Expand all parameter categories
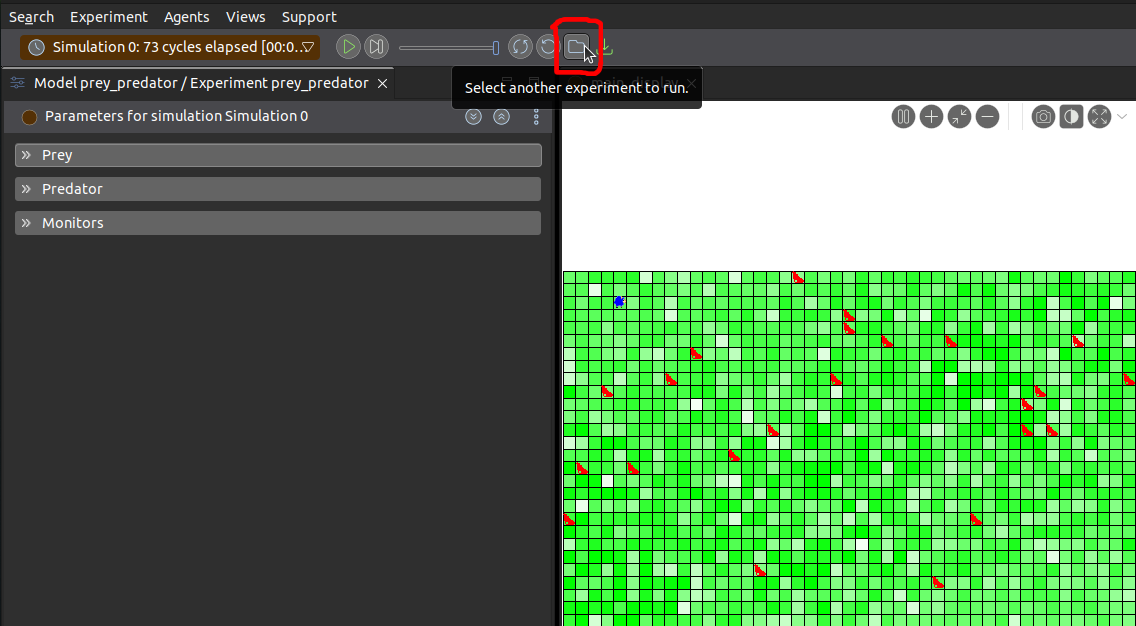 (473, 117)
